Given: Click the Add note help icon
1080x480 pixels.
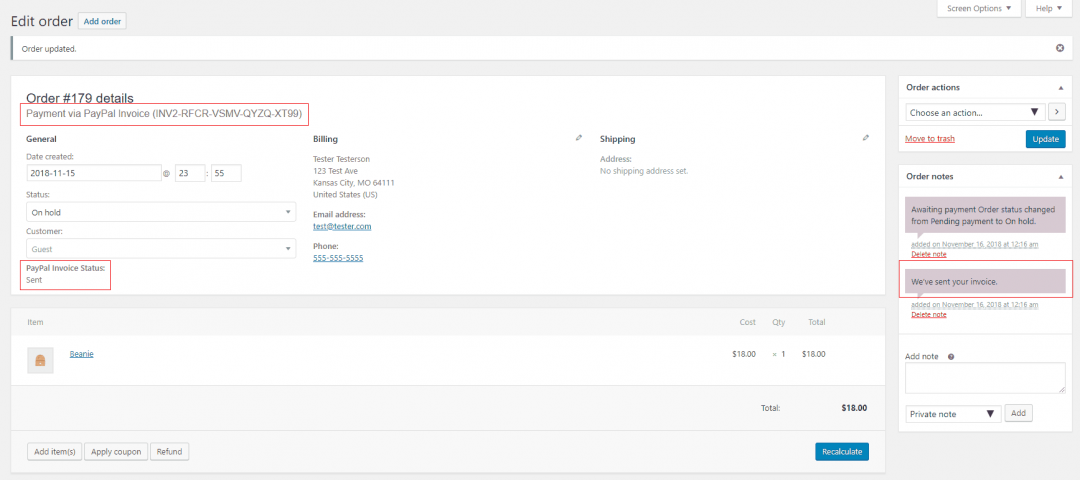Looking at the screenshot, I should pyautogui.click(x=951, y=357).
